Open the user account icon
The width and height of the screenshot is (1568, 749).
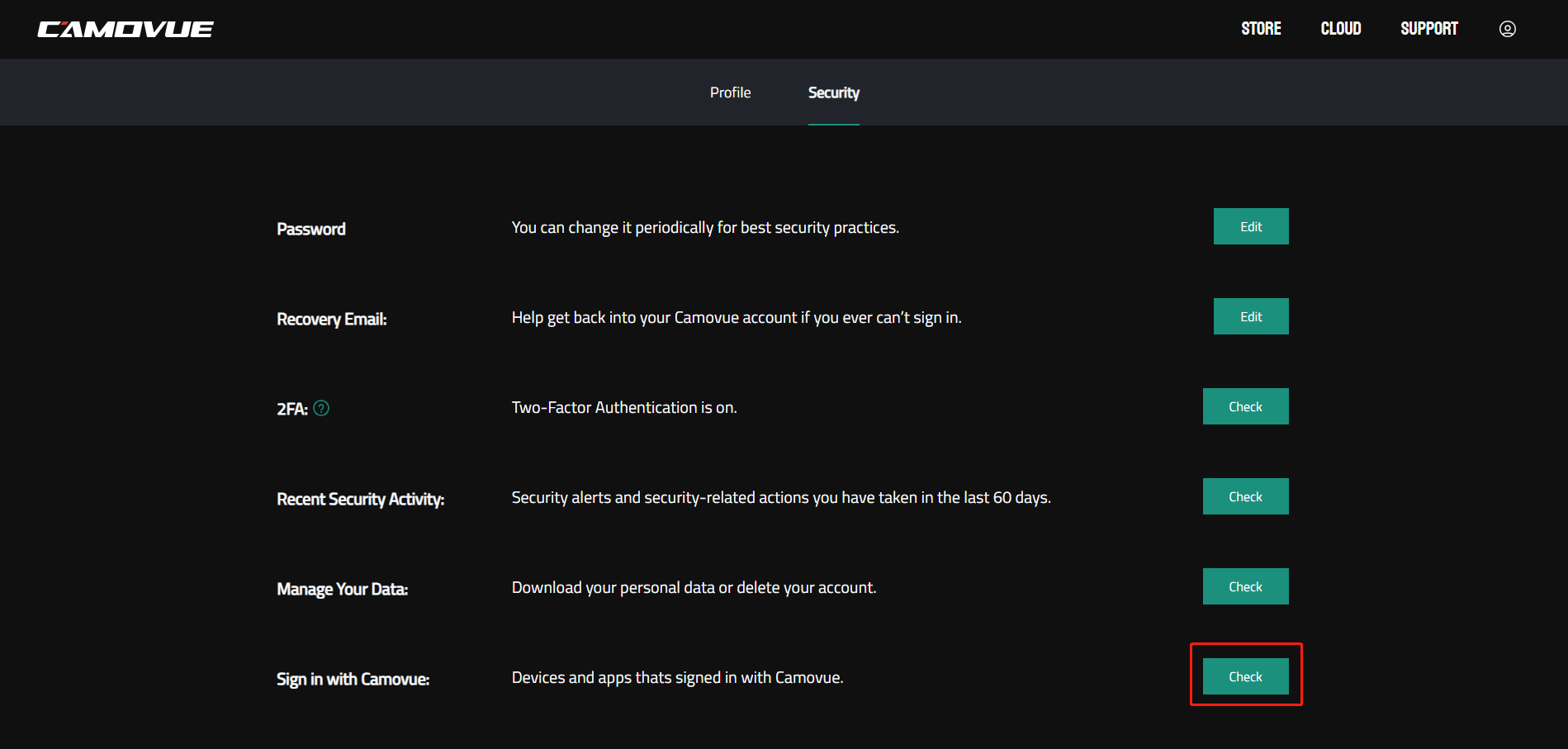1507,29
